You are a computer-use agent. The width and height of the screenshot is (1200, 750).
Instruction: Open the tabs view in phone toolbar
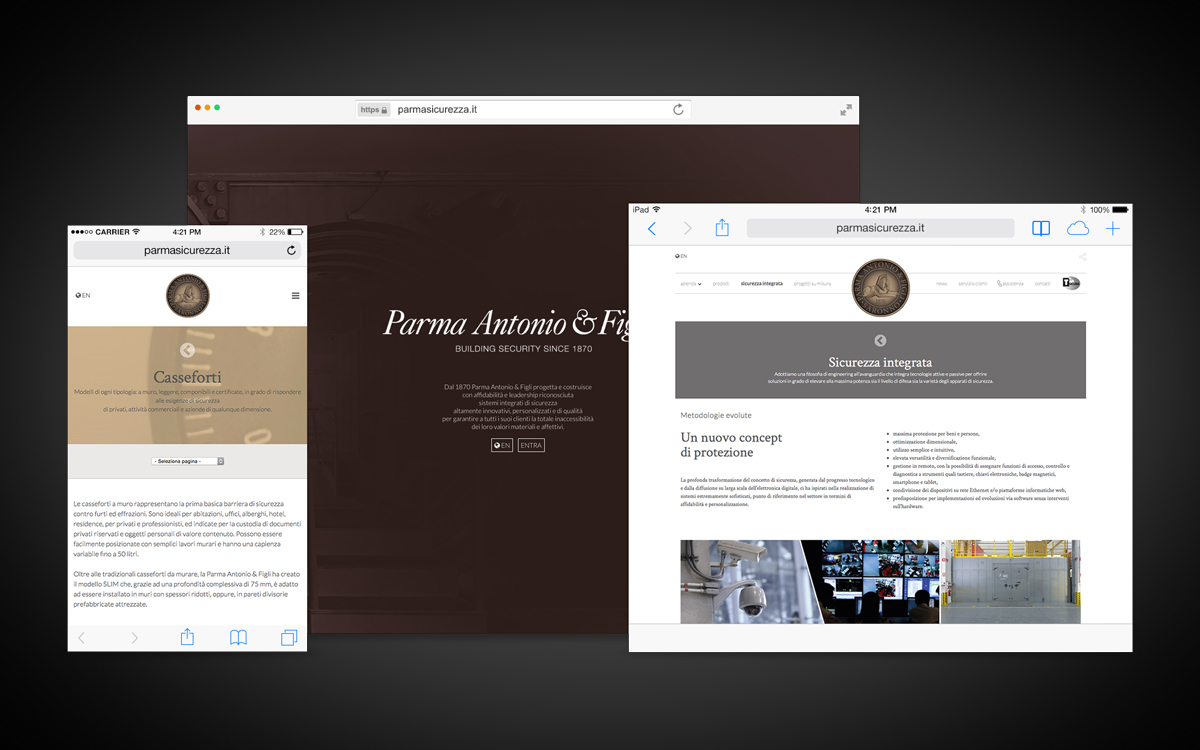point(289,638)
